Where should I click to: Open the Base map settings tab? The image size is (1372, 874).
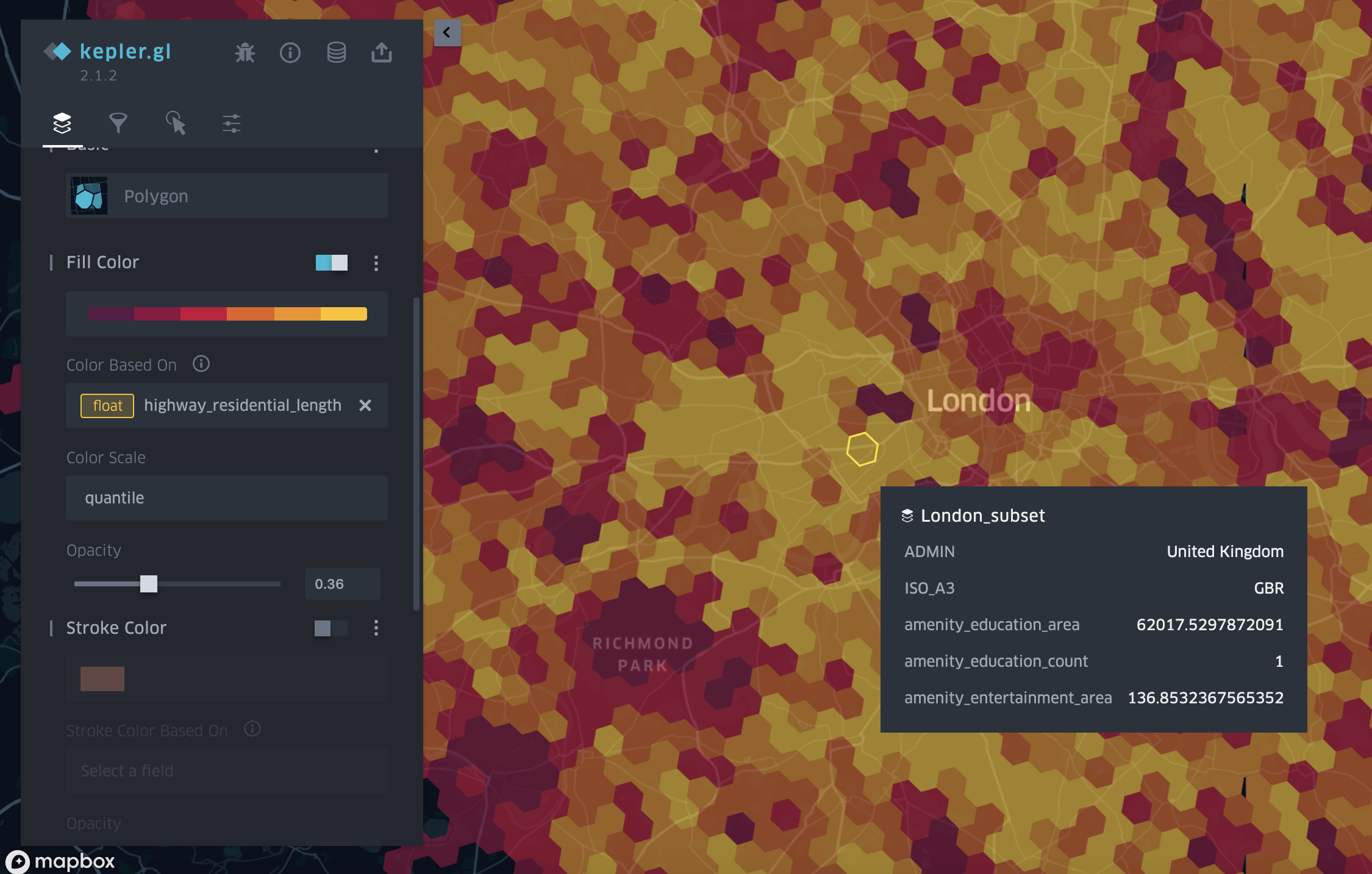pyautogui.click(x=232, y=123)
